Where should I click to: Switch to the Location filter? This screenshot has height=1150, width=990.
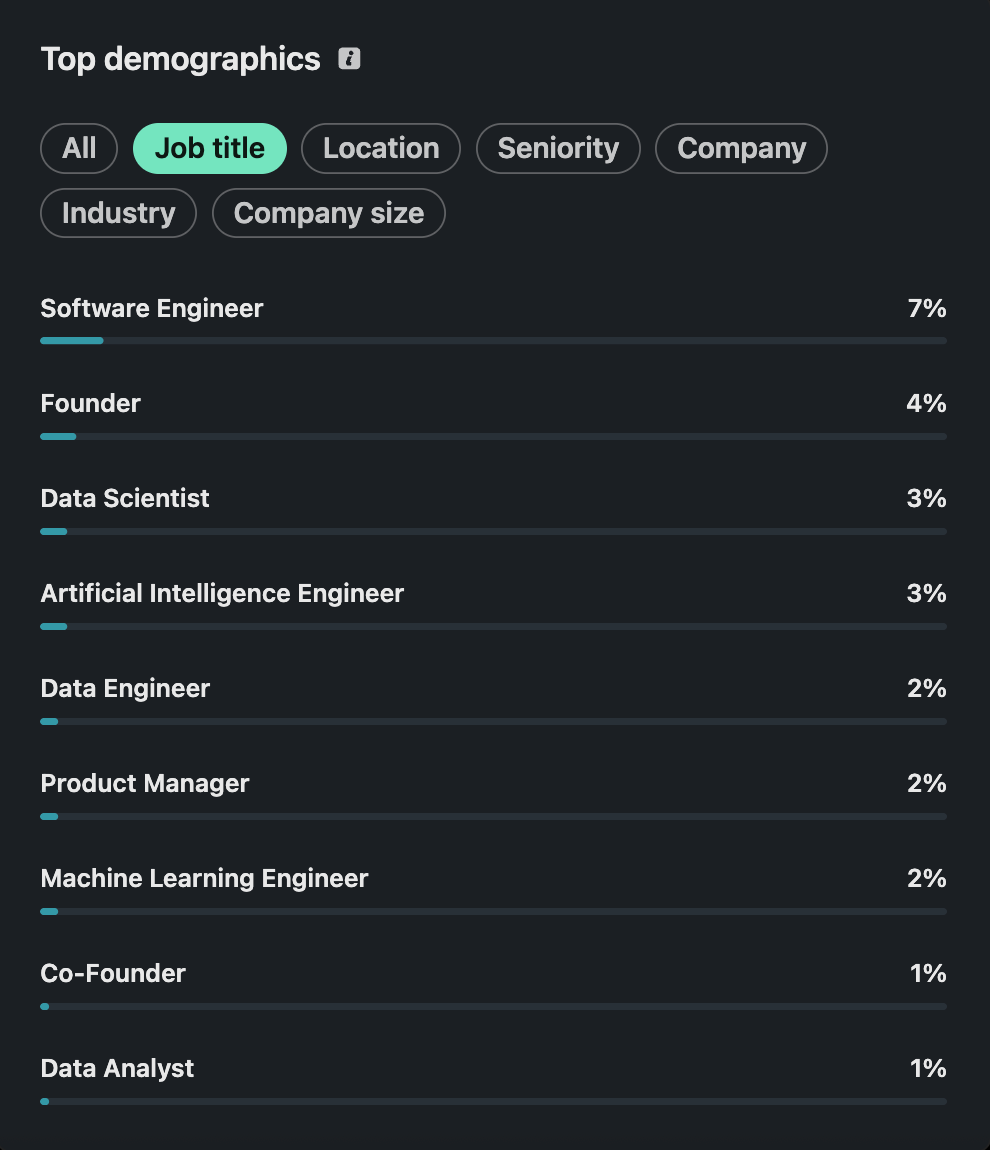coord(381,148)
